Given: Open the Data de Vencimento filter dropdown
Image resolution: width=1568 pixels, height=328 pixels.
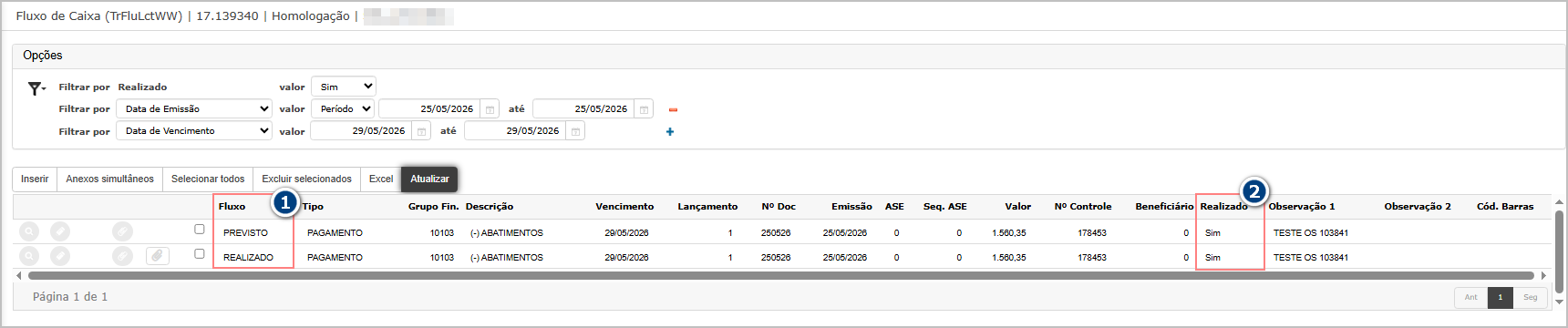Looking at the screenshot, I should (195, 131).
